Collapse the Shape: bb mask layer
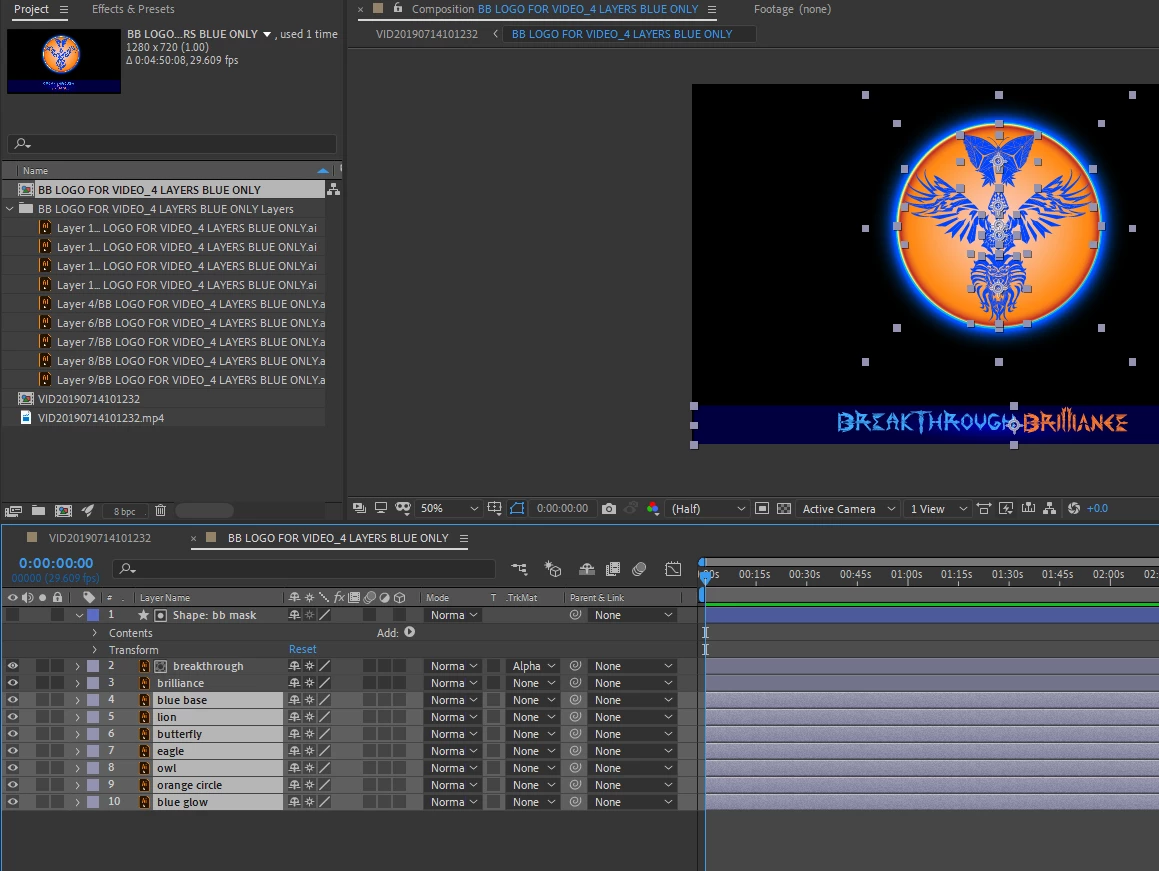Screen dimensions: 1159x871 78,615
